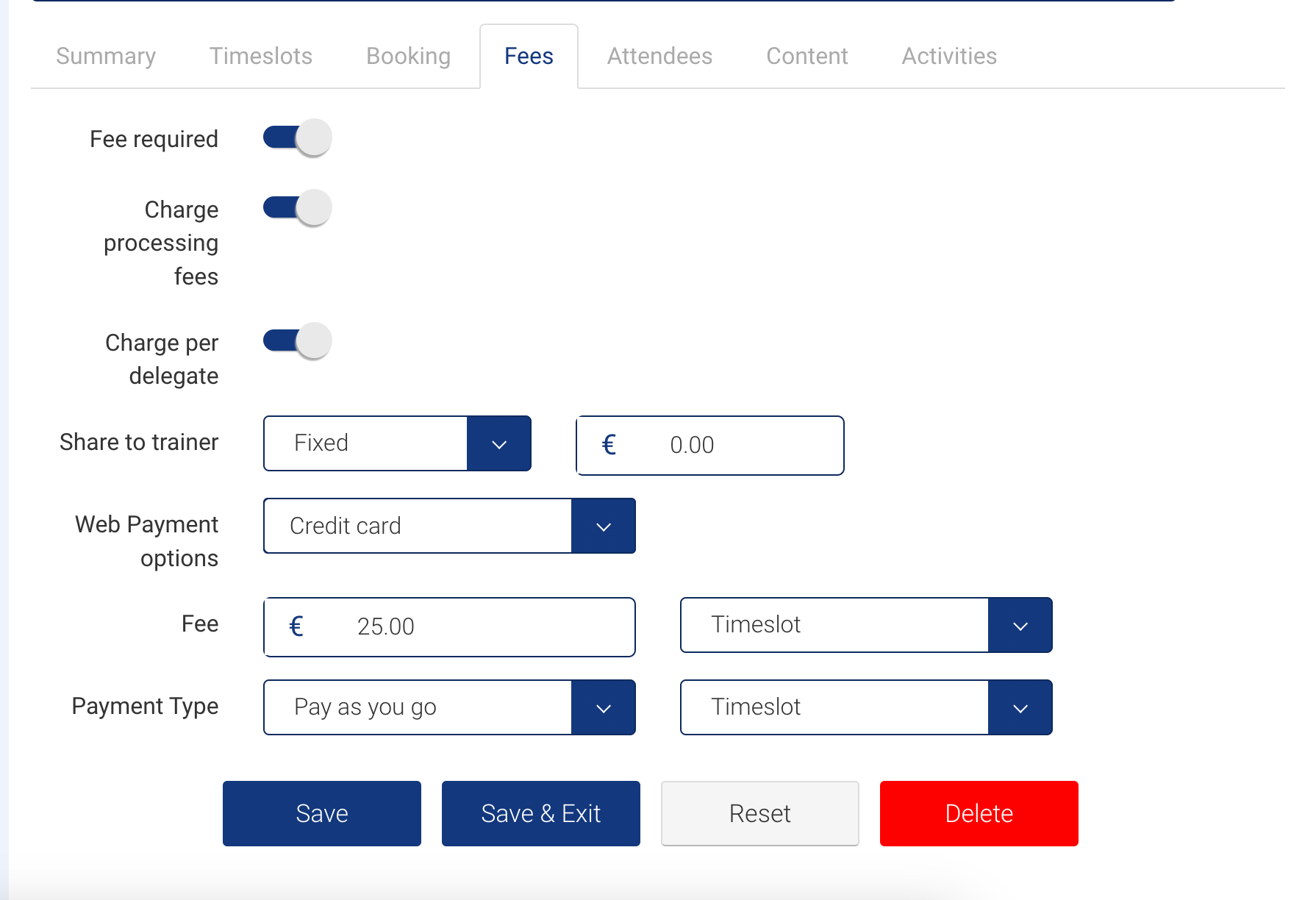Disable Charge processing fees switch
This screenshot has width=1316, height=900.
(298, 209)
